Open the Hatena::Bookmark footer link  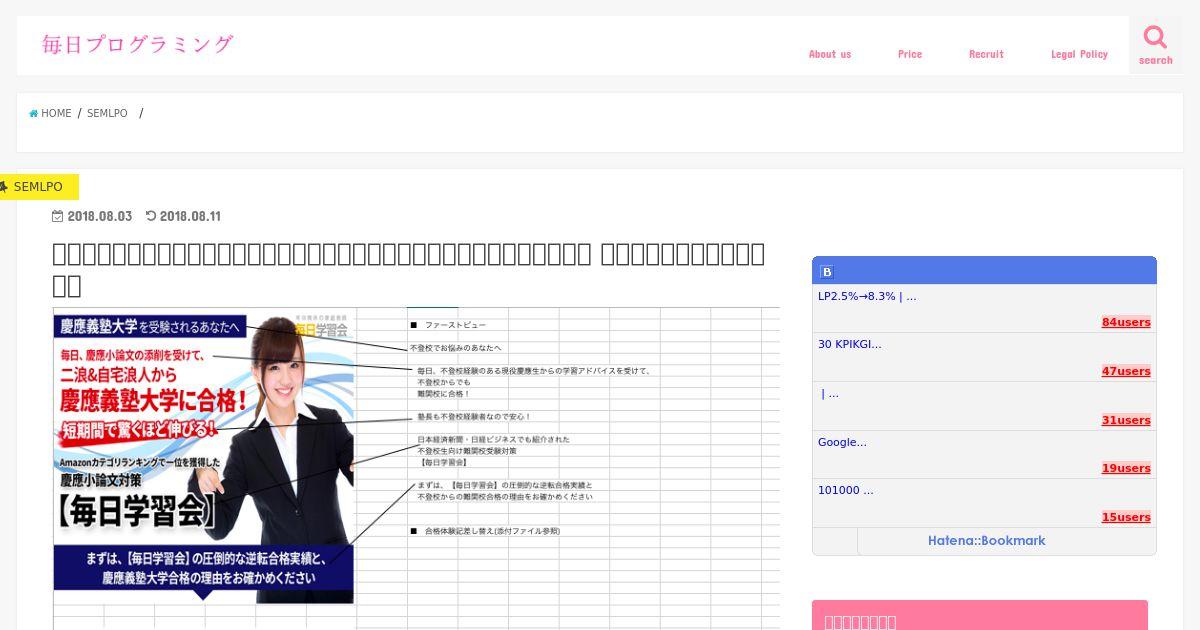986,541
